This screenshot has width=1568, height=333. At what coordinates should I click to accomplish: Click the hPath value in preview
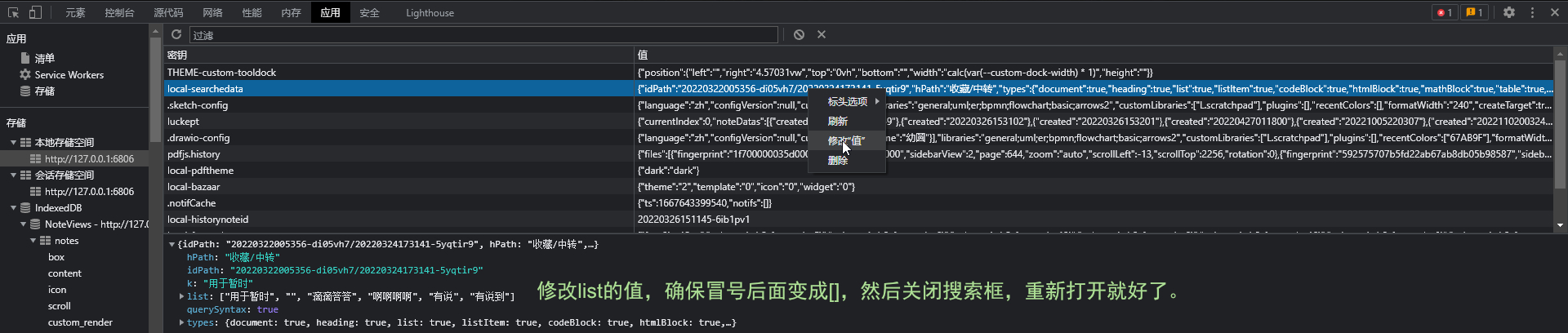[252, 257]
